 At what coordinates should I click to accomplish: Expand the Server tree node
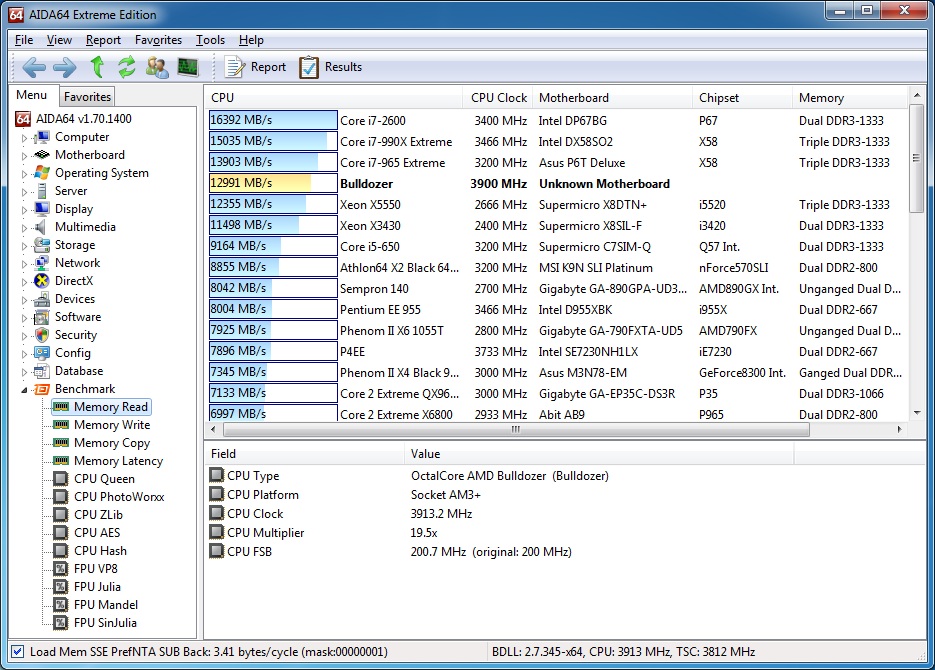(x=24, y=192)
